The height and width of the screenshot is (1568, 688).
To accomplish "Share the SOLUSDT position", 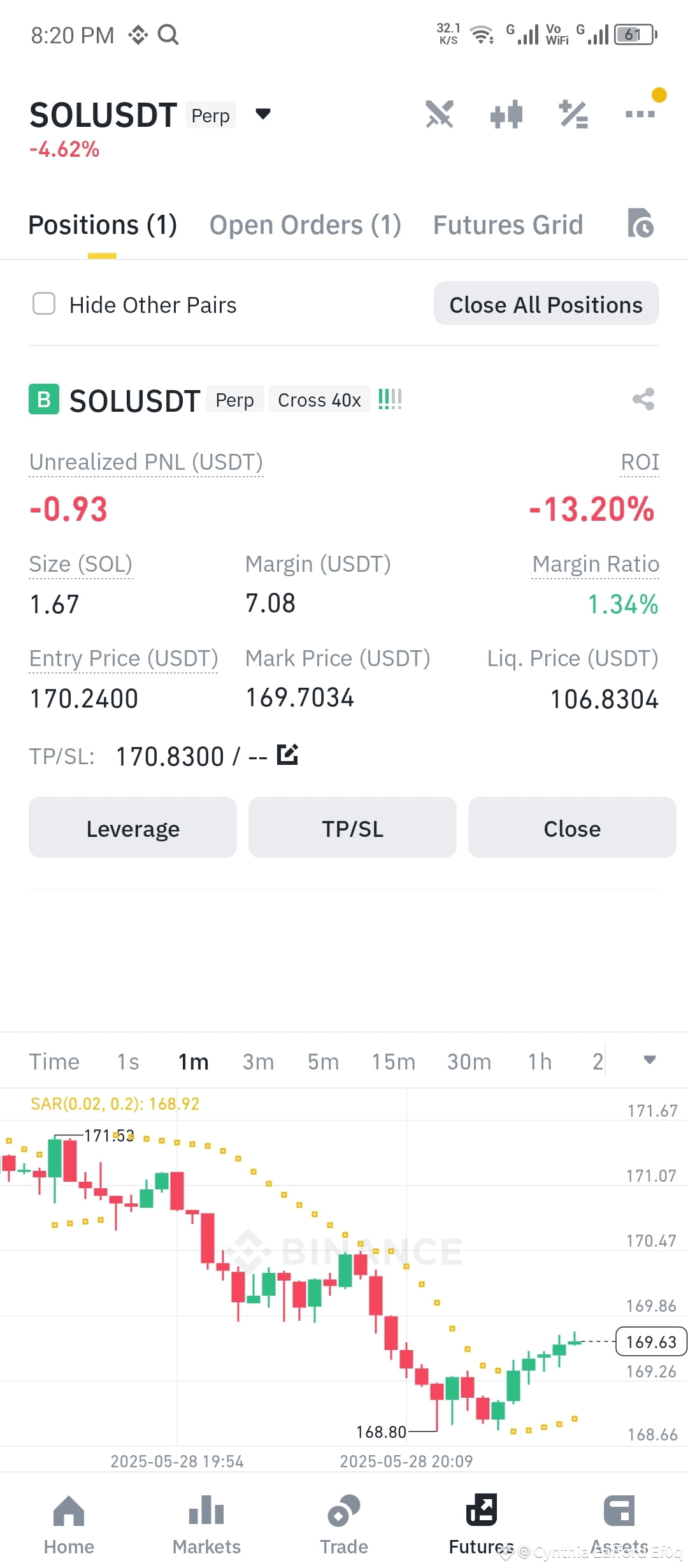I will tap(643, 400).
